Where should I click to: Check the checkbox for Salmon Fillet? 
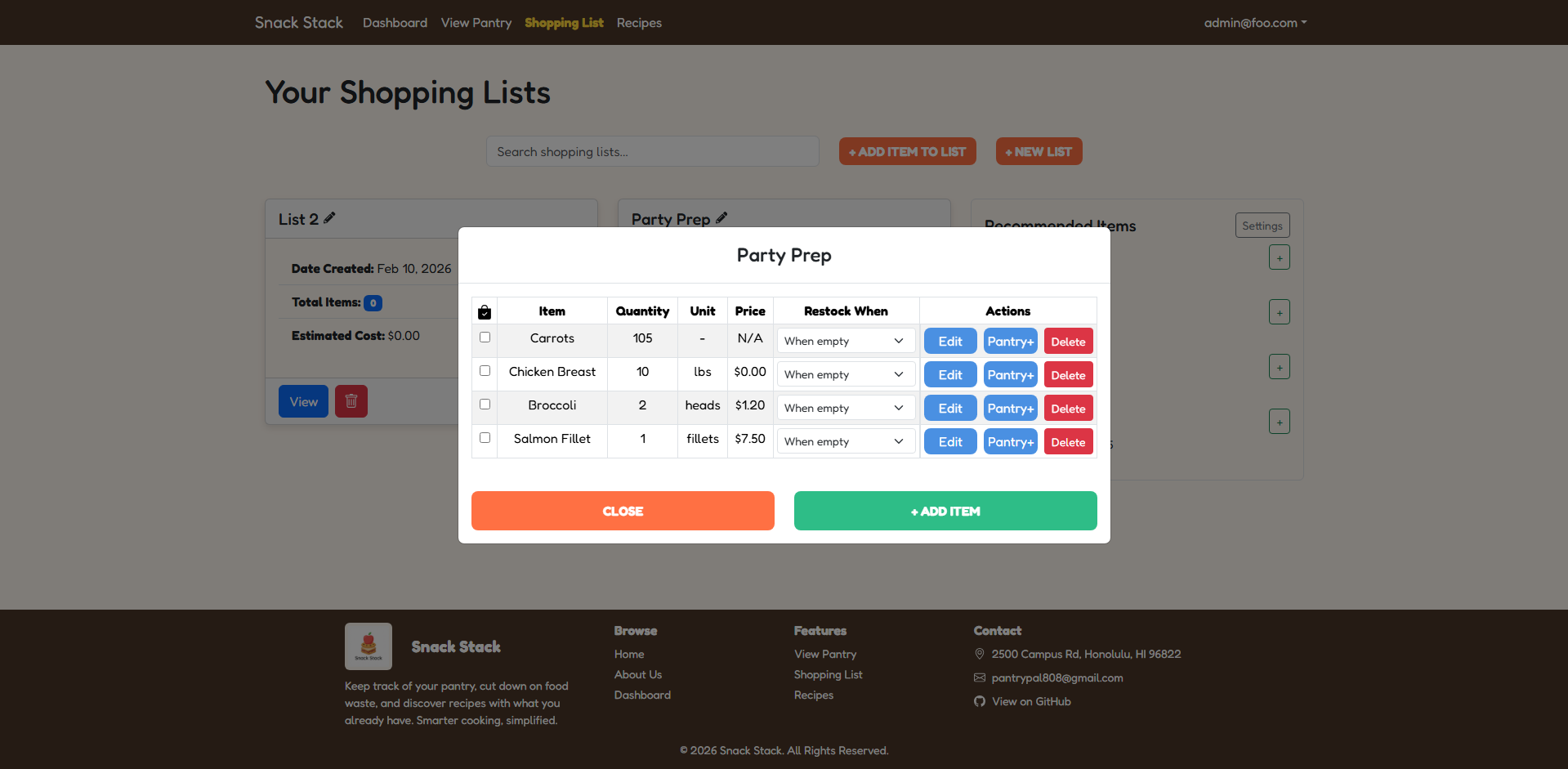point(485,438)
